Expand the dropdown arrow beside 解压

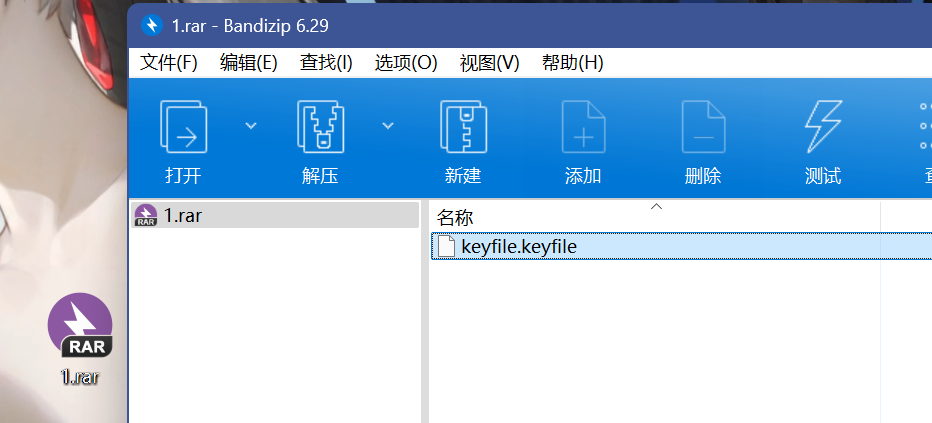pos(388,125)
